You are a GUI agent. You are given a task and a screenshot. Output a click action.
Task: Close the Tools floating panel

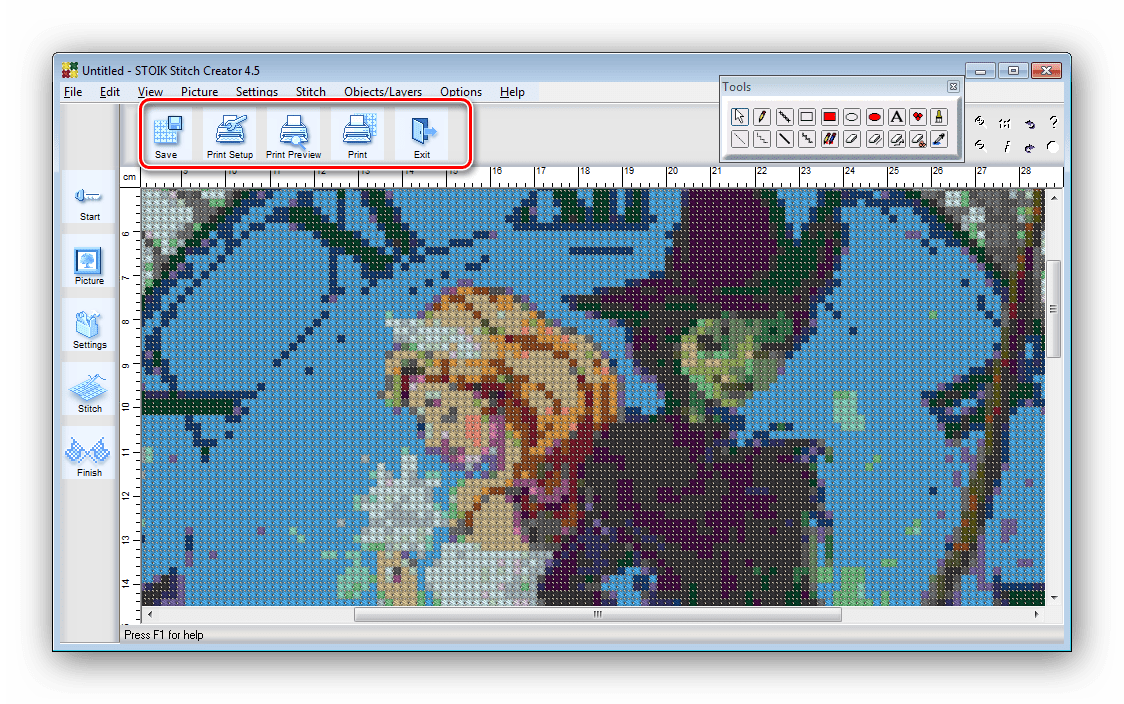(x=953, y=87)
